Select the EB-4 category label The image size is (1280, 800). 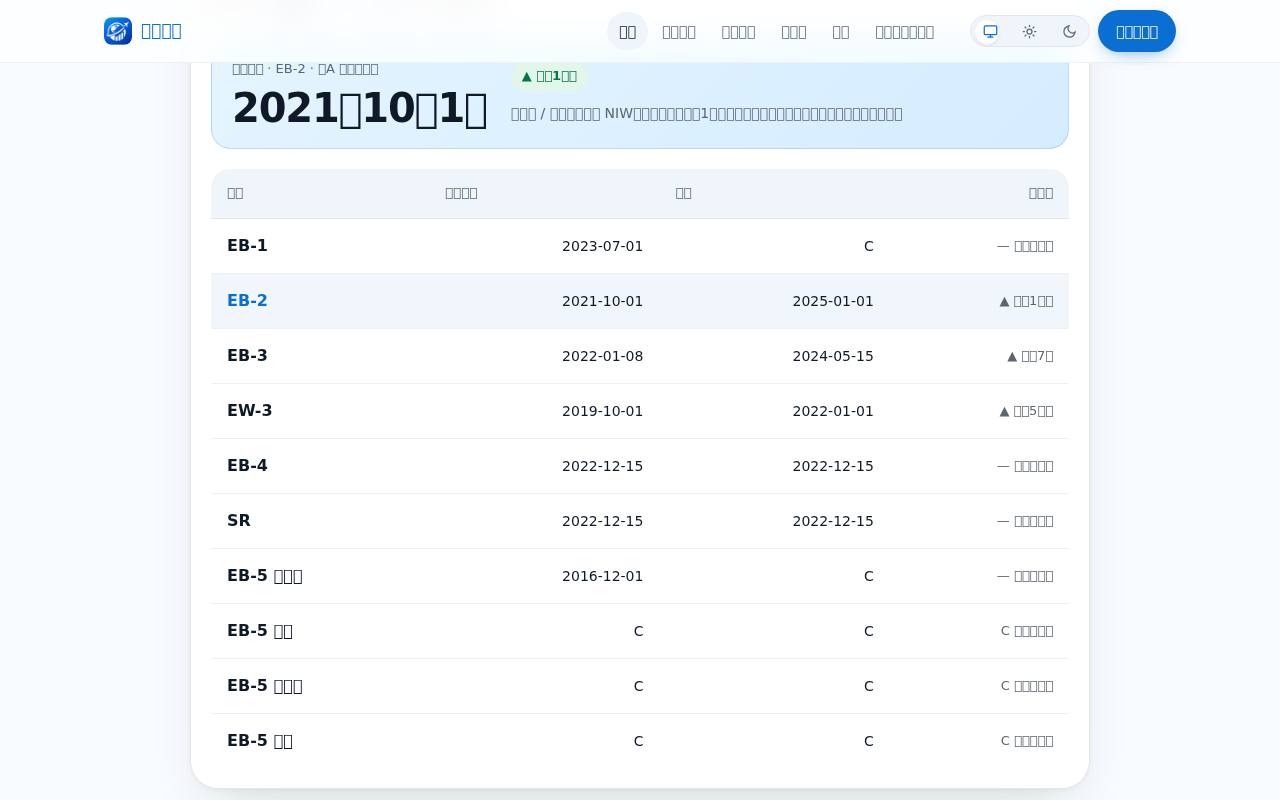247,466
